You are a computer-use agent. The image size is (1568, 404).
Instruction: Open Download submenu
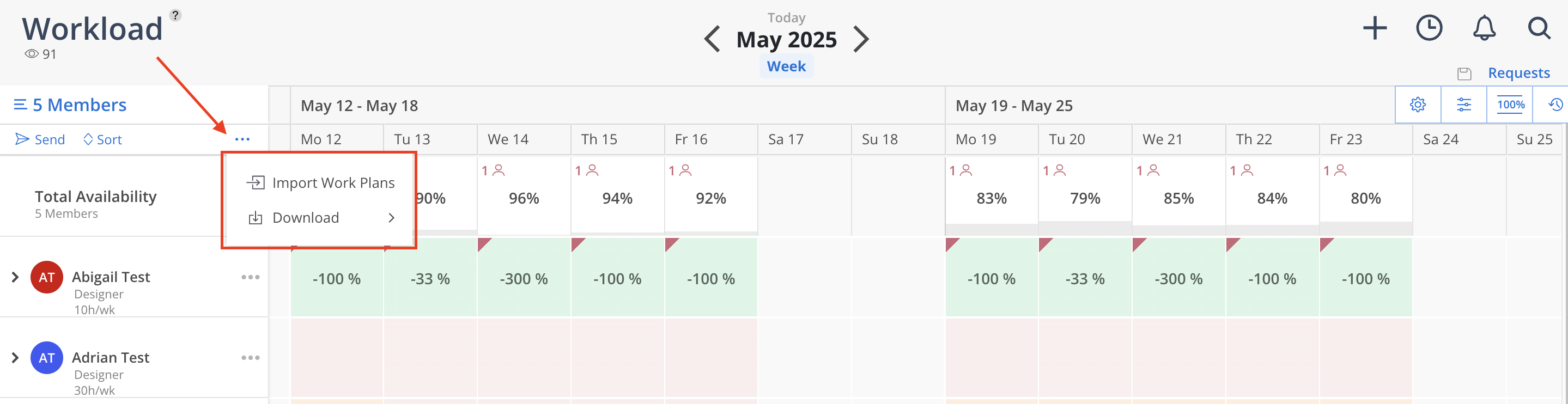click(x=320, y=218)
